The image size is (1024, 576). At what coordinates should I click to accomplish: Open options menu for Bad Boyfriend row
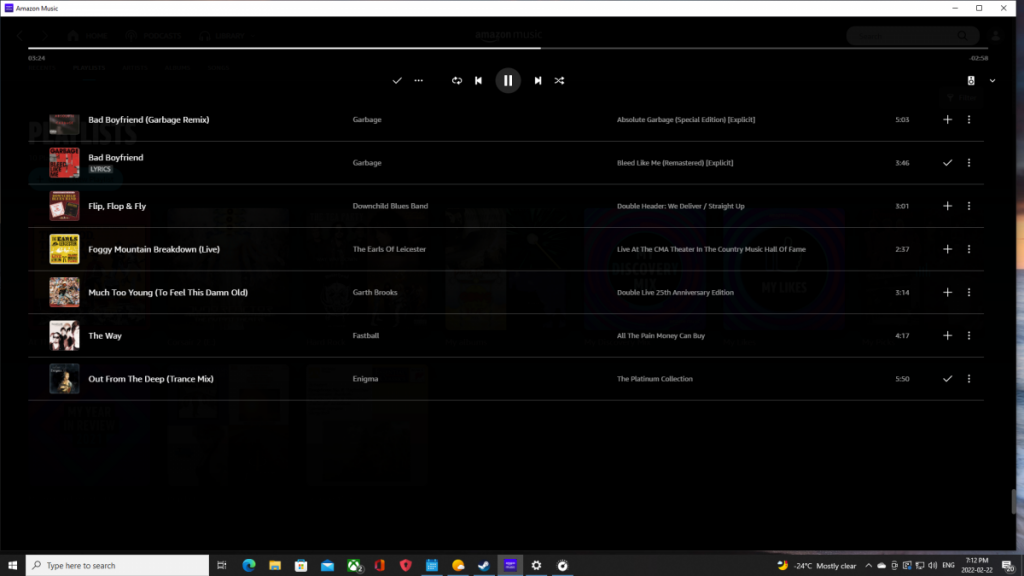[x=968, y=163]
